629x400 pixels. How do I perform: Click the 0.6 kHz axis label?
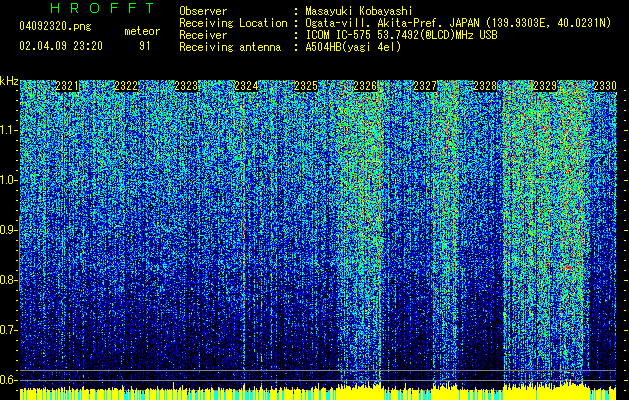[9, 380]
